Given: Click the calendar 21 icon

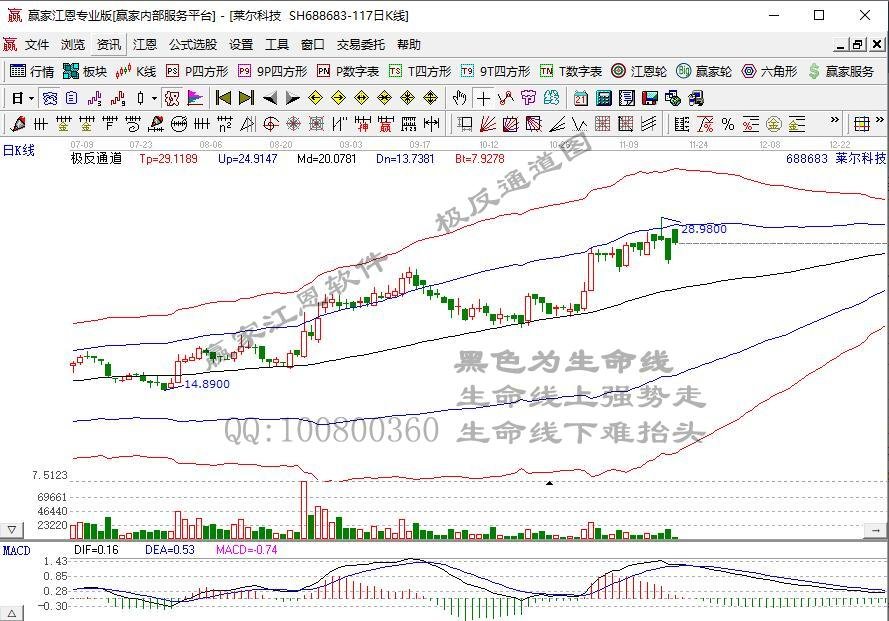Looking at the screenshot, I should 581,99.
